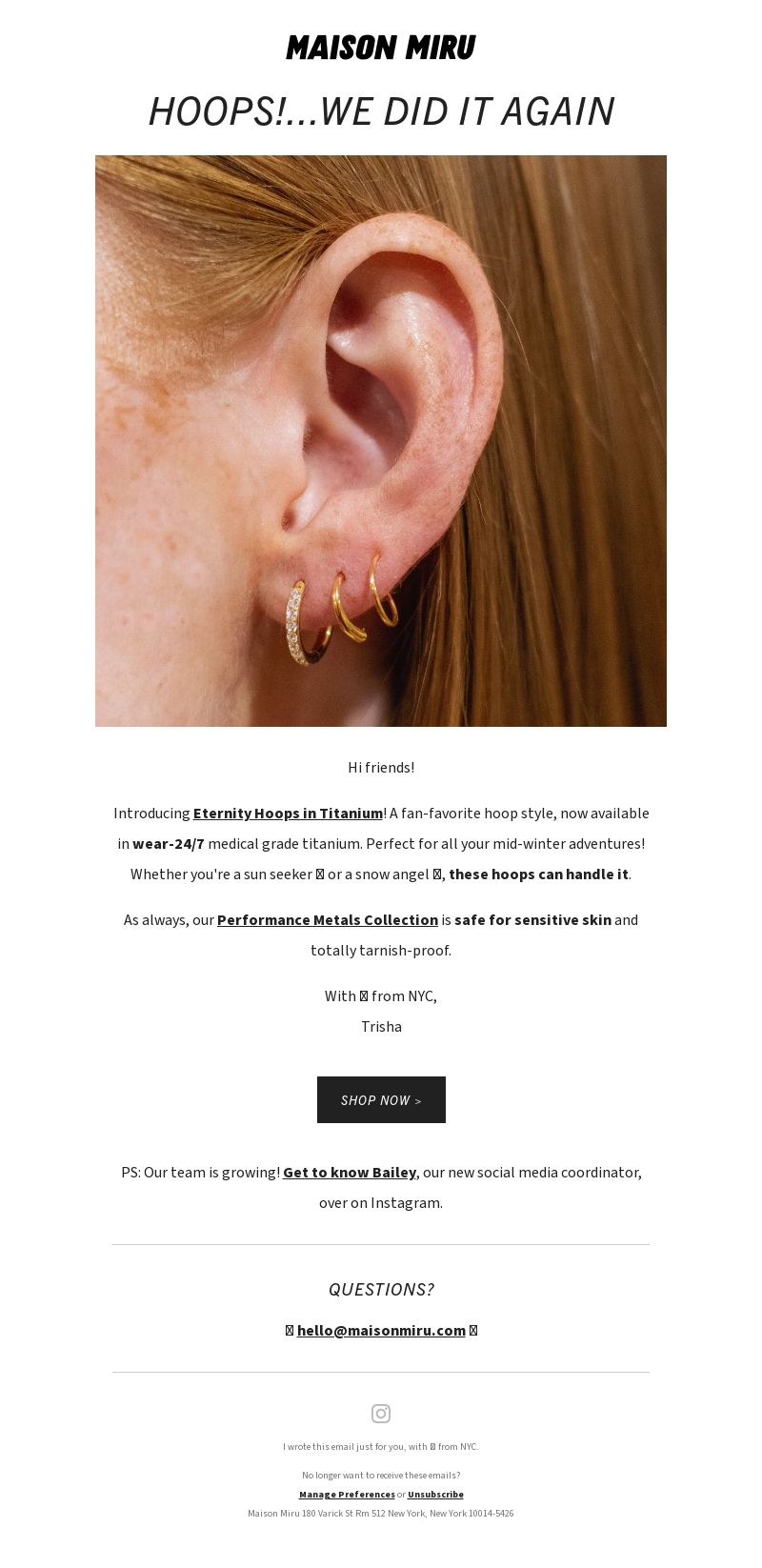Click the middle gold hoop in photo
The image size is (762, 1568).
[x=347, y=608]
